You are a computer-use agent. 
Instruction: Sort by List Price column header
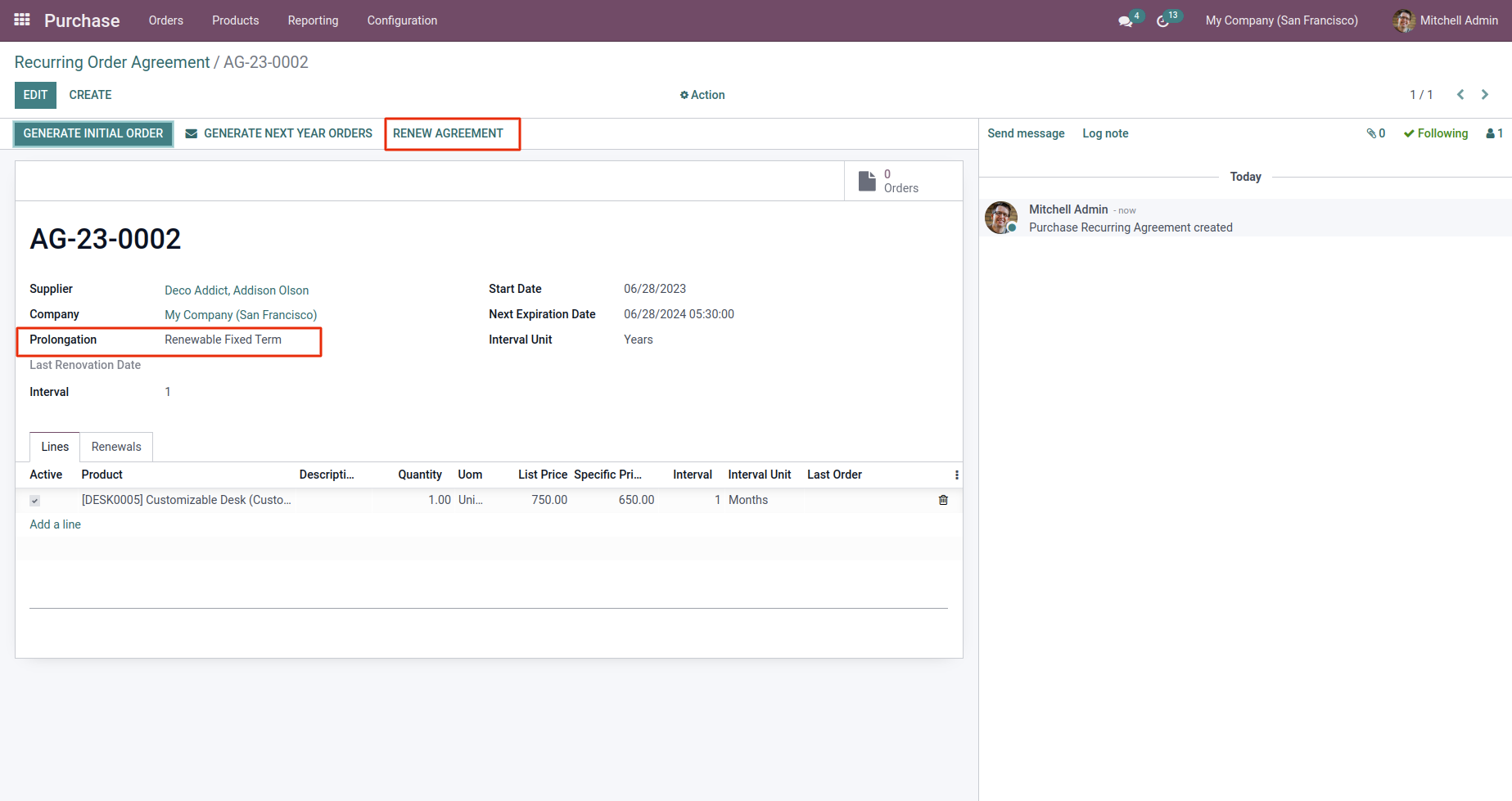coord(543,475)
